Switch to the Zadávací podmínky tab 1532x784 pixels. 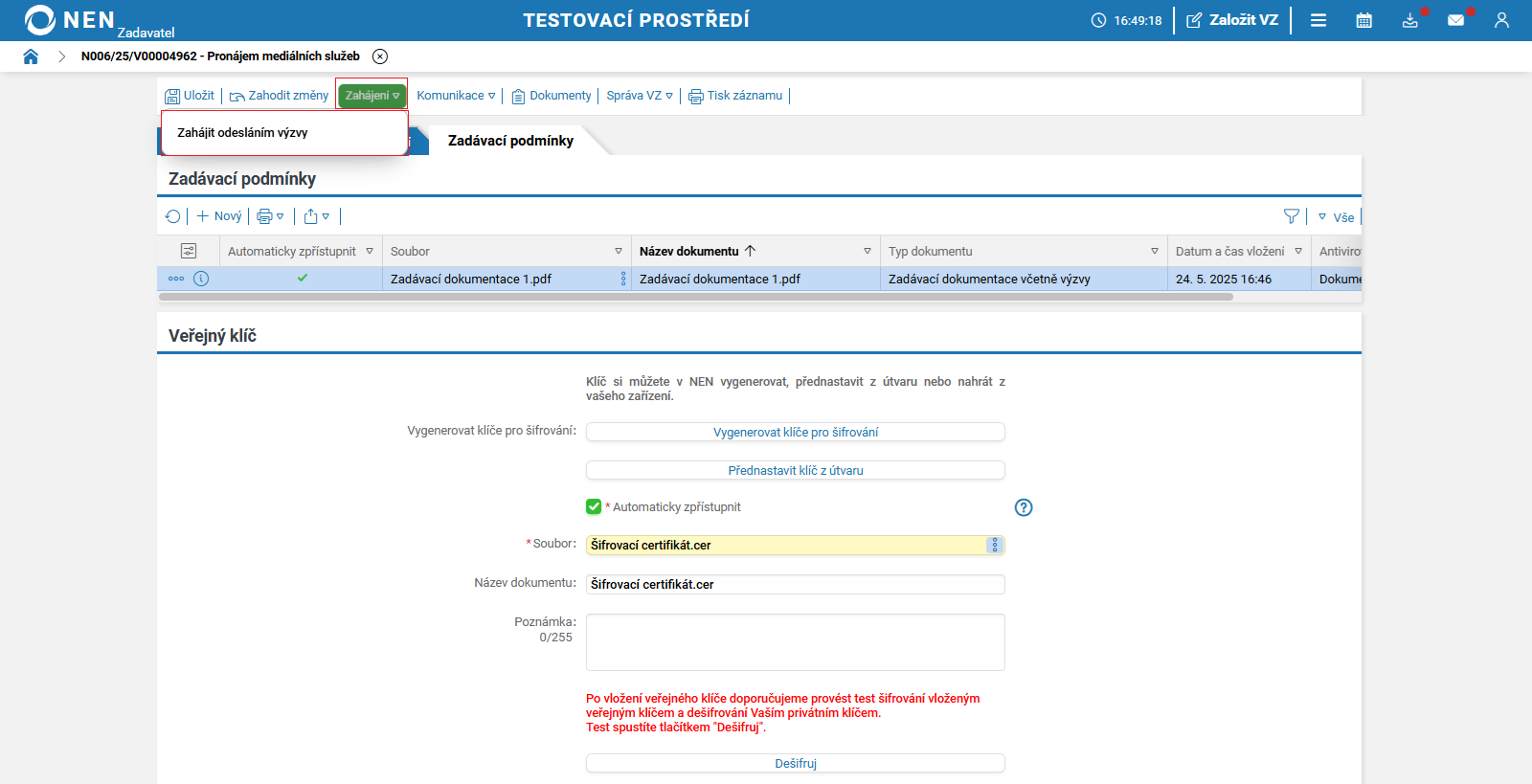(x=510, y=141)
